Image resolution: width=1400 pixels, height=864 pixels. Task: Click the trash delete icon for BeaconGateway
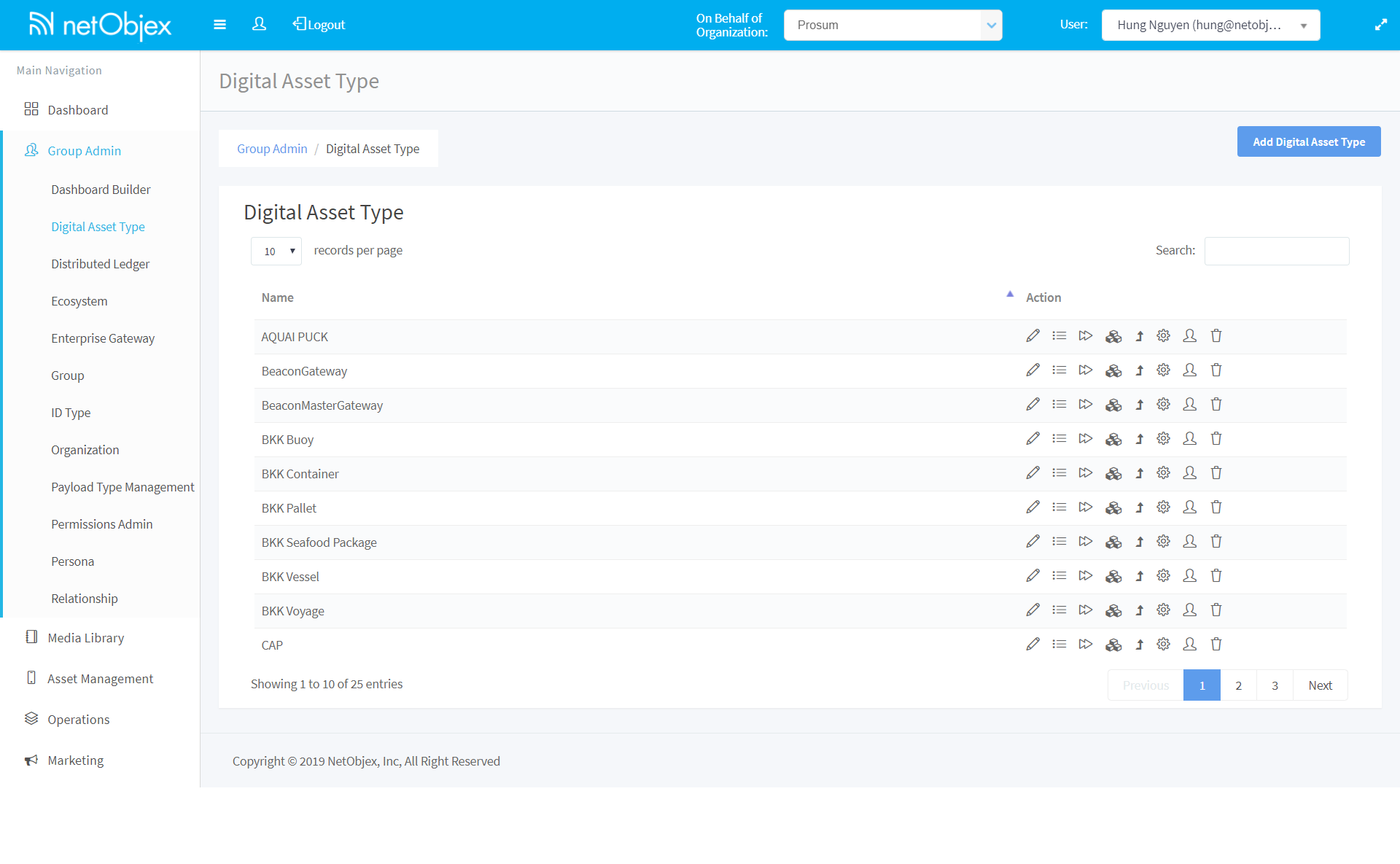pos(1216,370)
